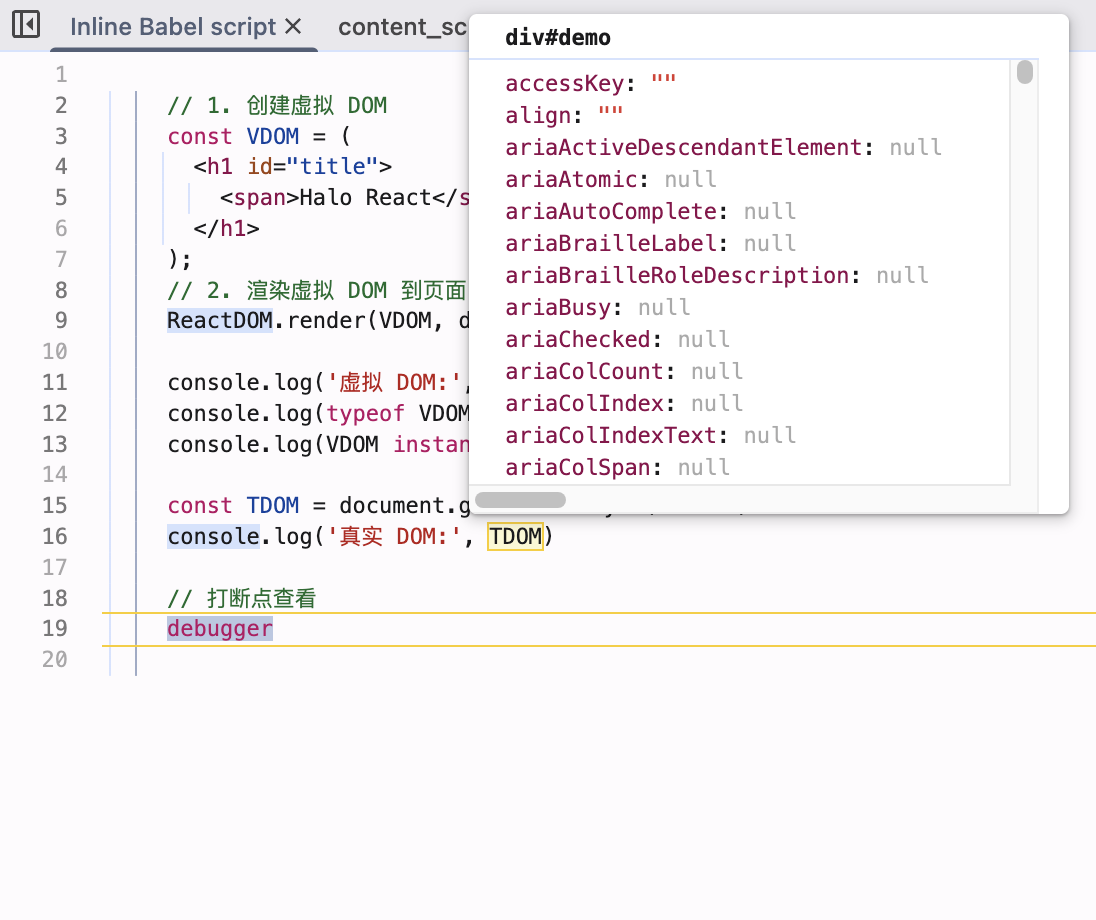Viewport: 1096px width, 920px height.
Task: Toggle the navigator sidebar panel icon
Action: tap(26, 25)
